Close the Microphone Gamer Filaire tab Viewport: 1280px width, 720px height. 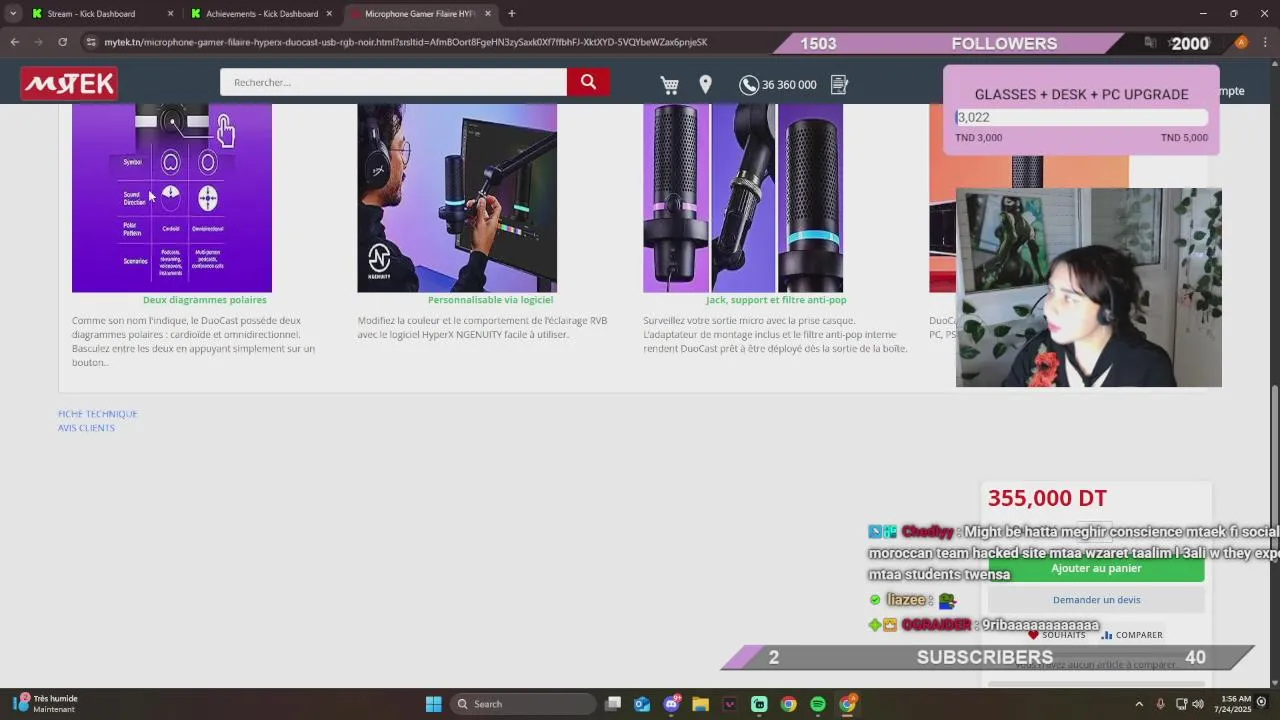488,14
